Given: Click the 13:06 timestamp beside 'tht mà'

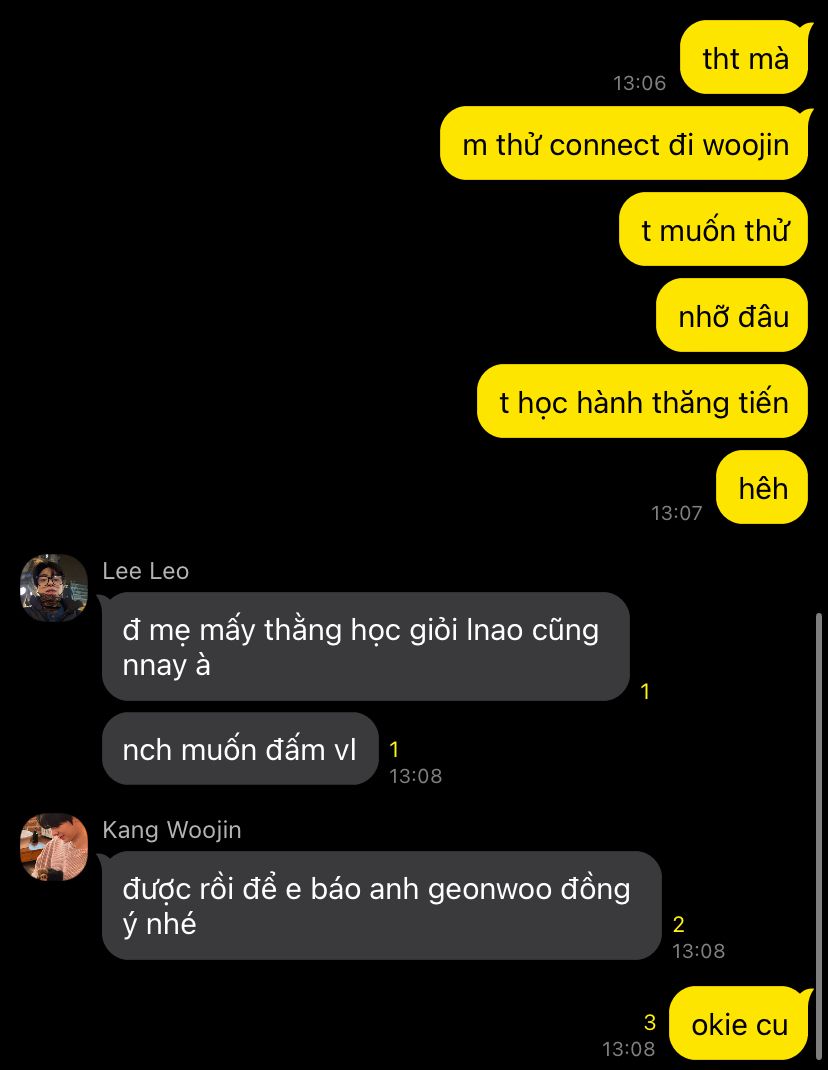Looking at the screenshot, I should [x=640, y=83].
